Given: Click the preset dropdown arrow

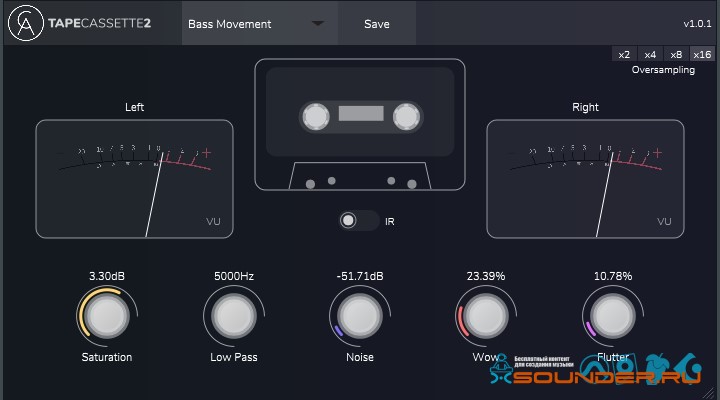Looking at the screenshot, I should pos(318,23).
